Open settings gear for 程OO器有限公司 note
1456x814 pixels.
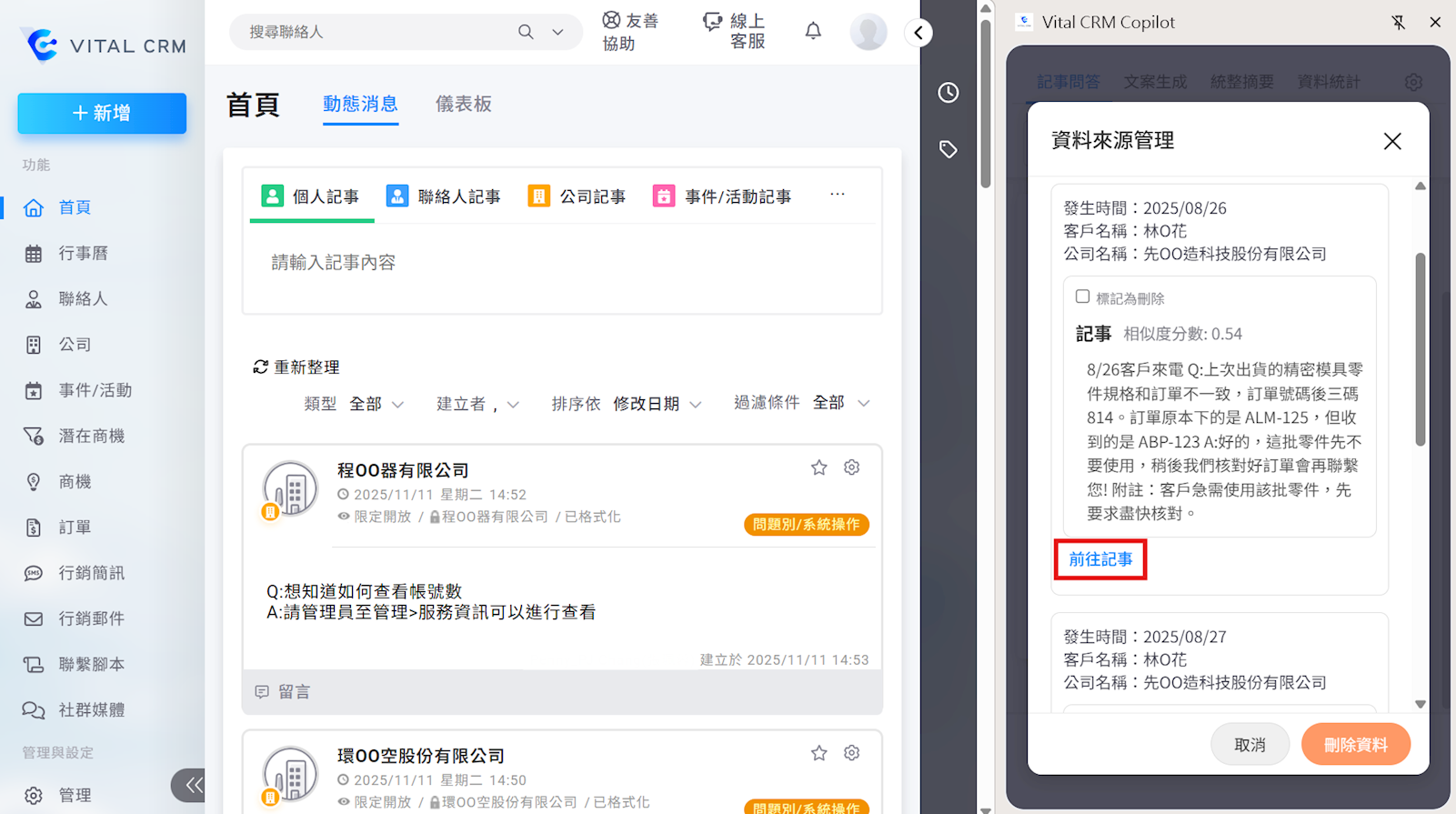pyautogui.click(x=851, y=467)
